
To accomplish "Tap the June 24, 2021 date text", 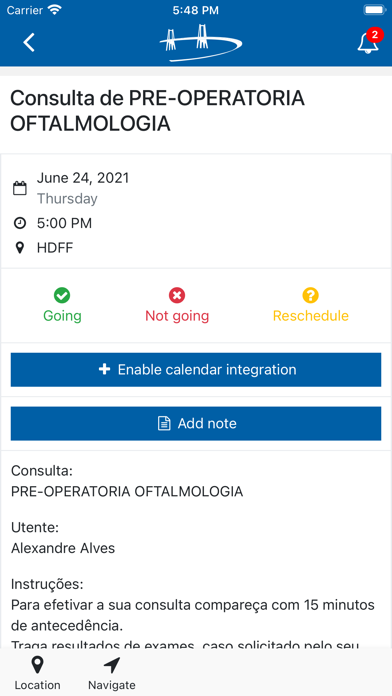I will tap(83, 178).
